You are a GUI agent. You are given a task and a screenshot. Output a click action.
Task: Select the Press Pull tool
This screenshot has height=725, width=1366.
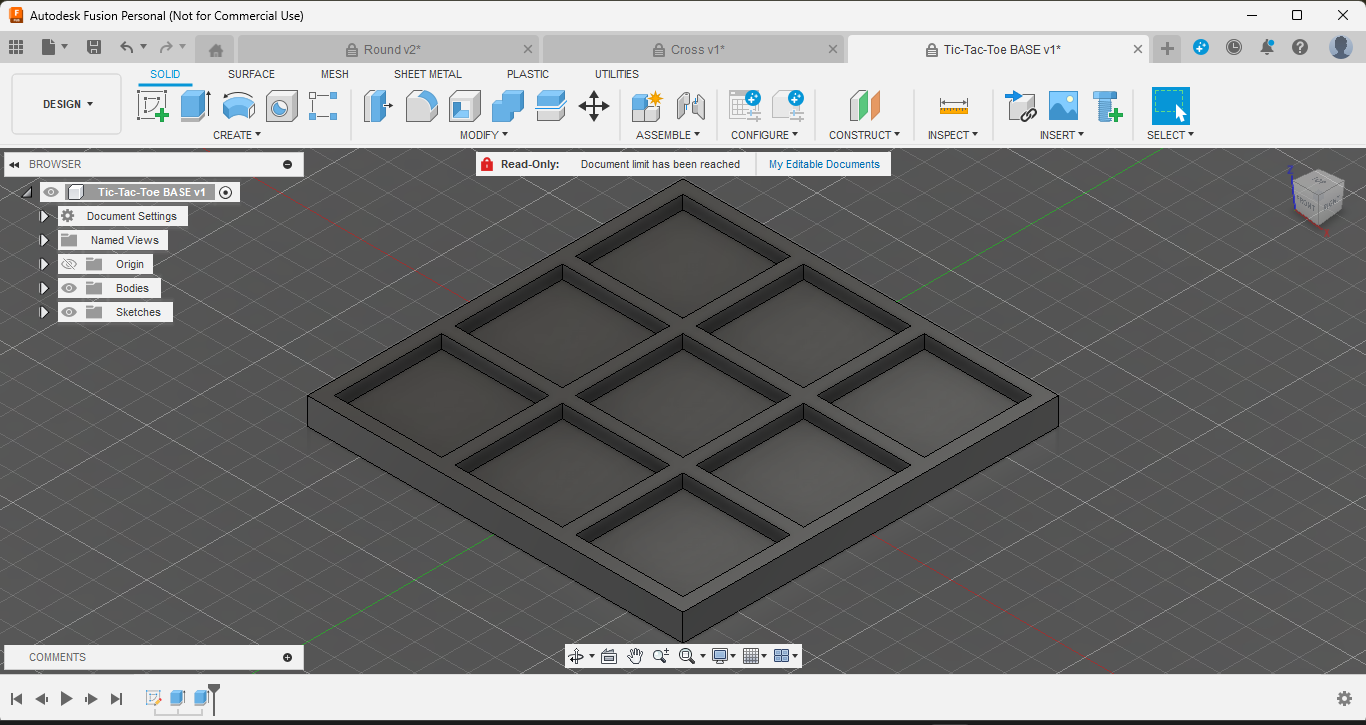coord(378,106)
